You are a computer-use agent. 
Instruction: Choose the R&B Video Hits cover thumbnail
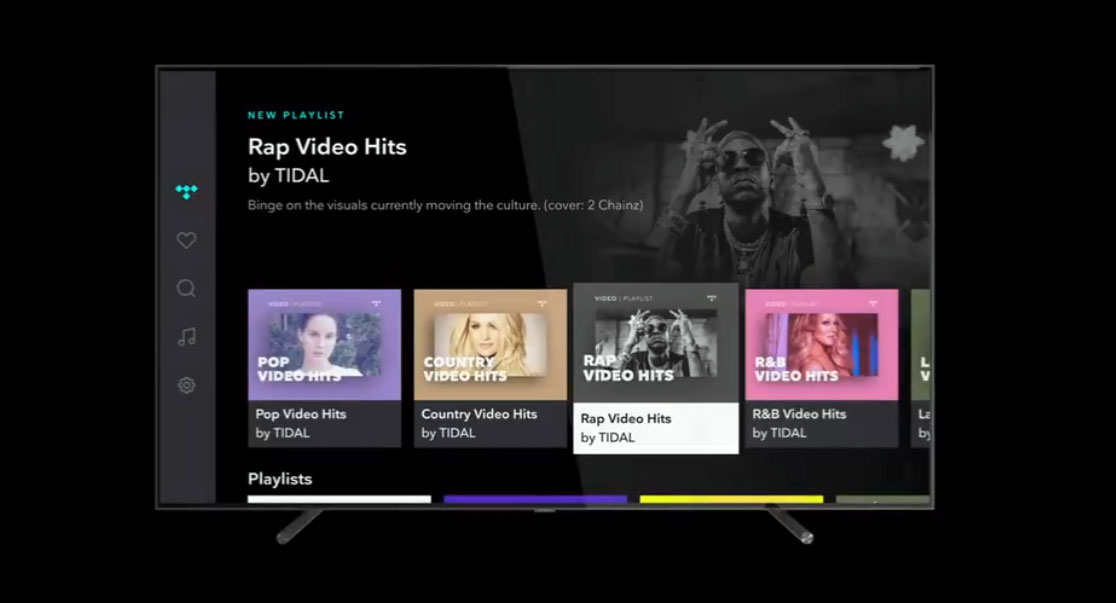(821, 345)
